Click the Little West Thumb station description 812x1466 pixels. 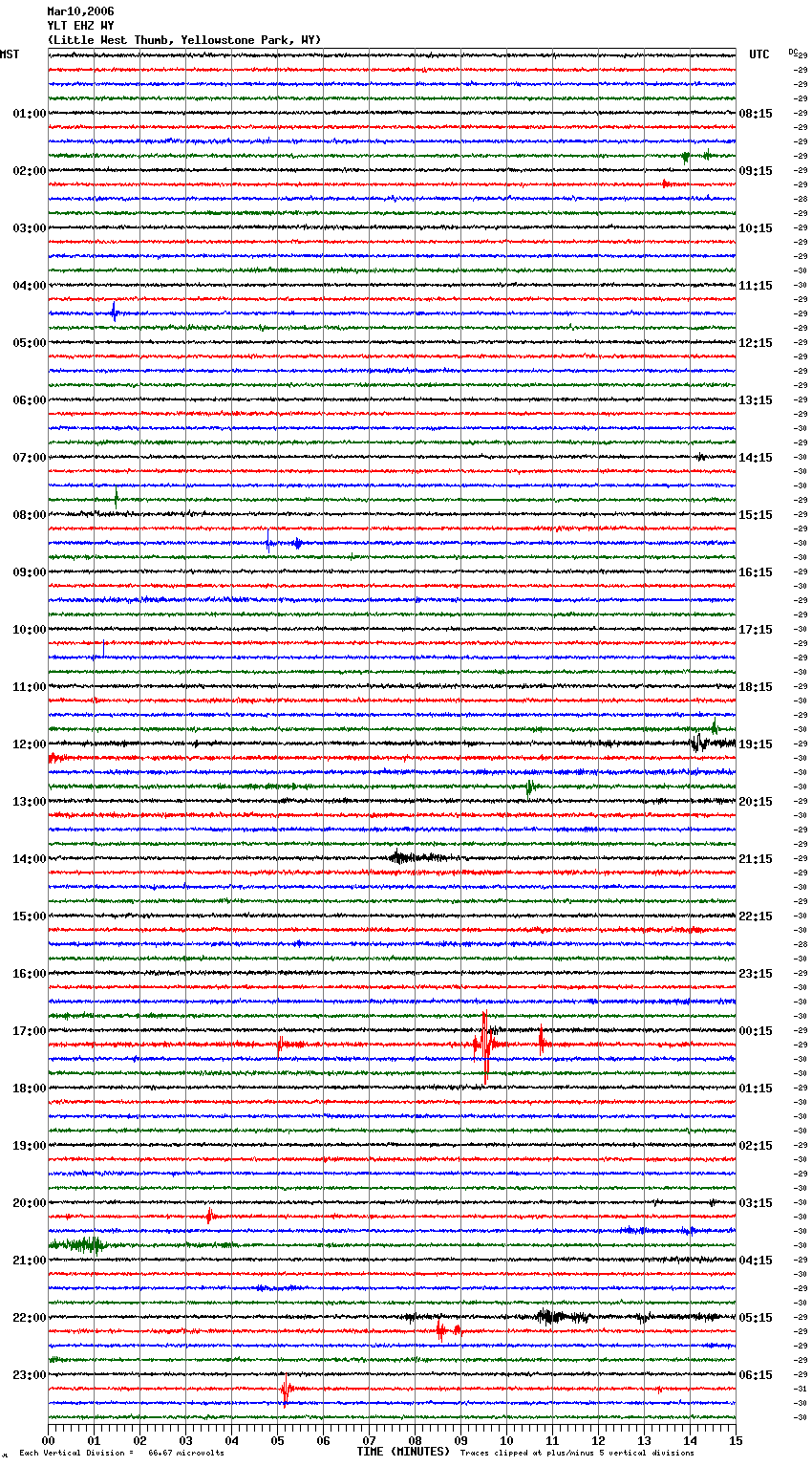coord(184,40)
